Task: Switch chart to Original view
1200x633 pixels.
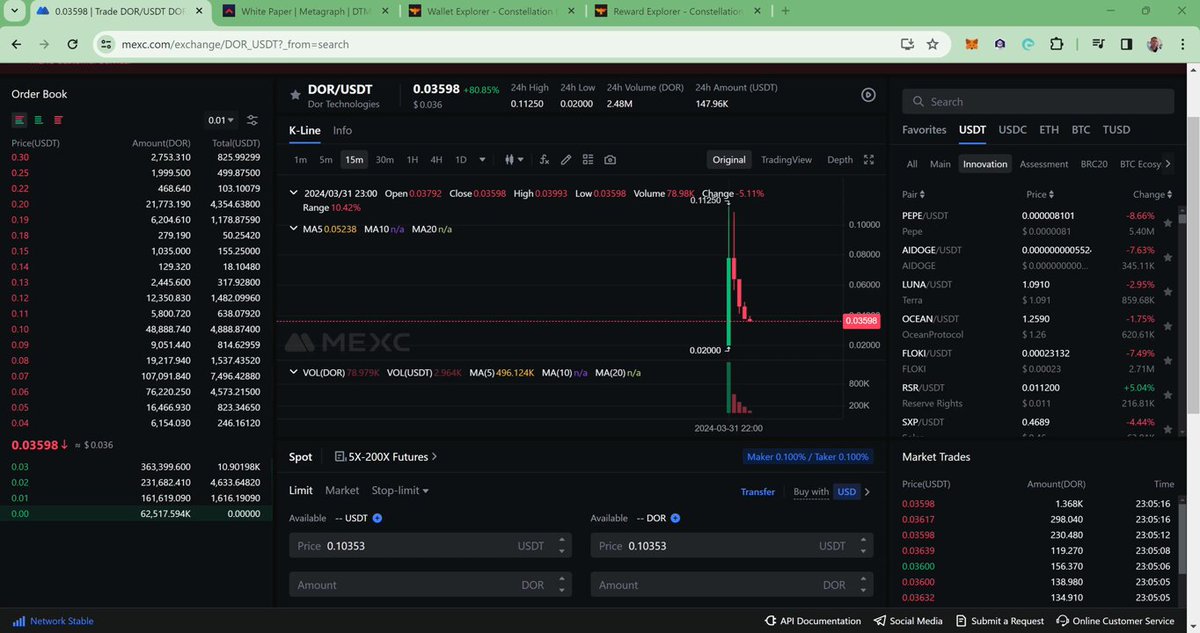Action: 729,160
